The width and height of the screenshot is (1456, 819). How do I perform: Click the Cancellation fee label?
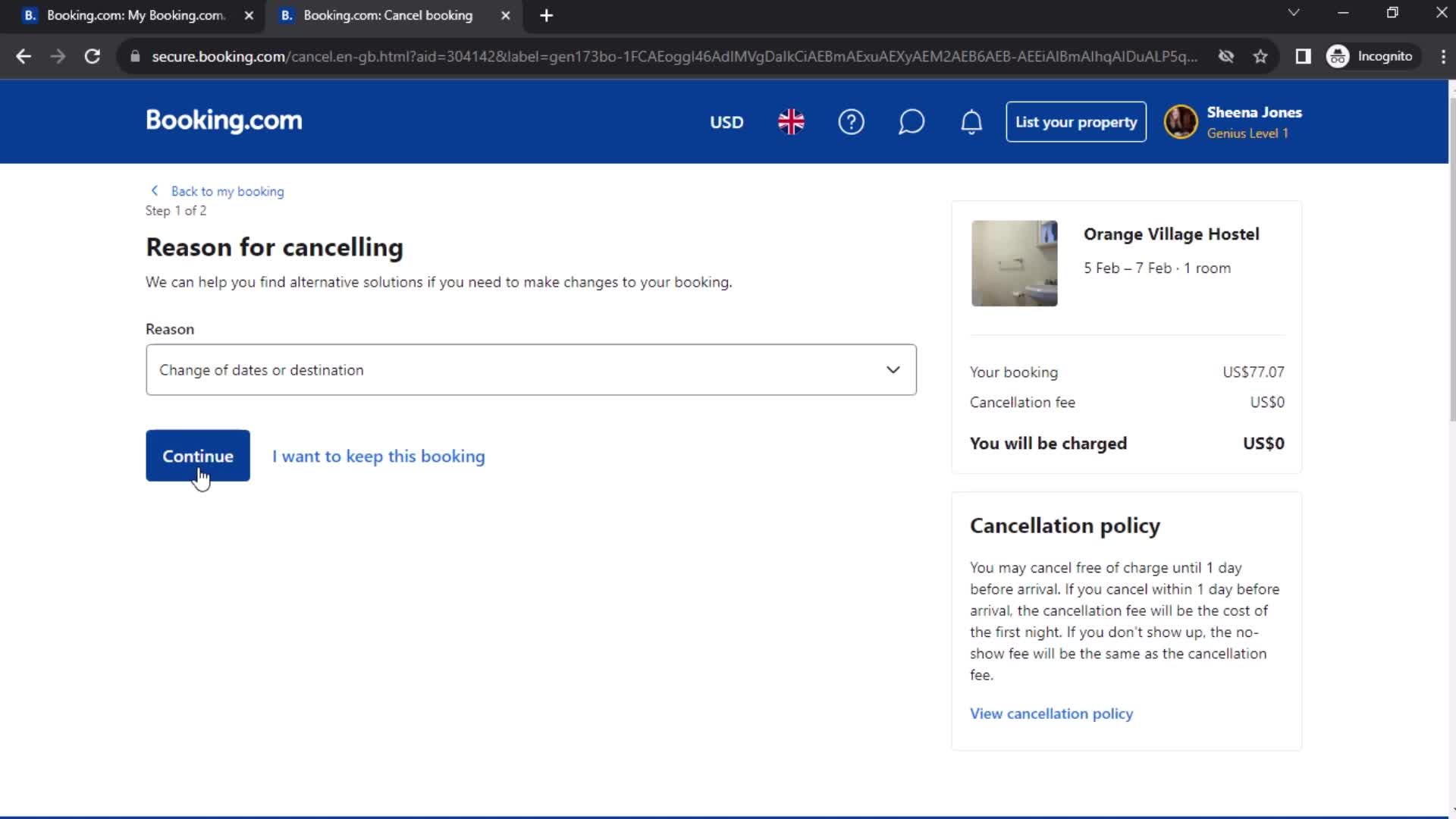point(1022,403)
